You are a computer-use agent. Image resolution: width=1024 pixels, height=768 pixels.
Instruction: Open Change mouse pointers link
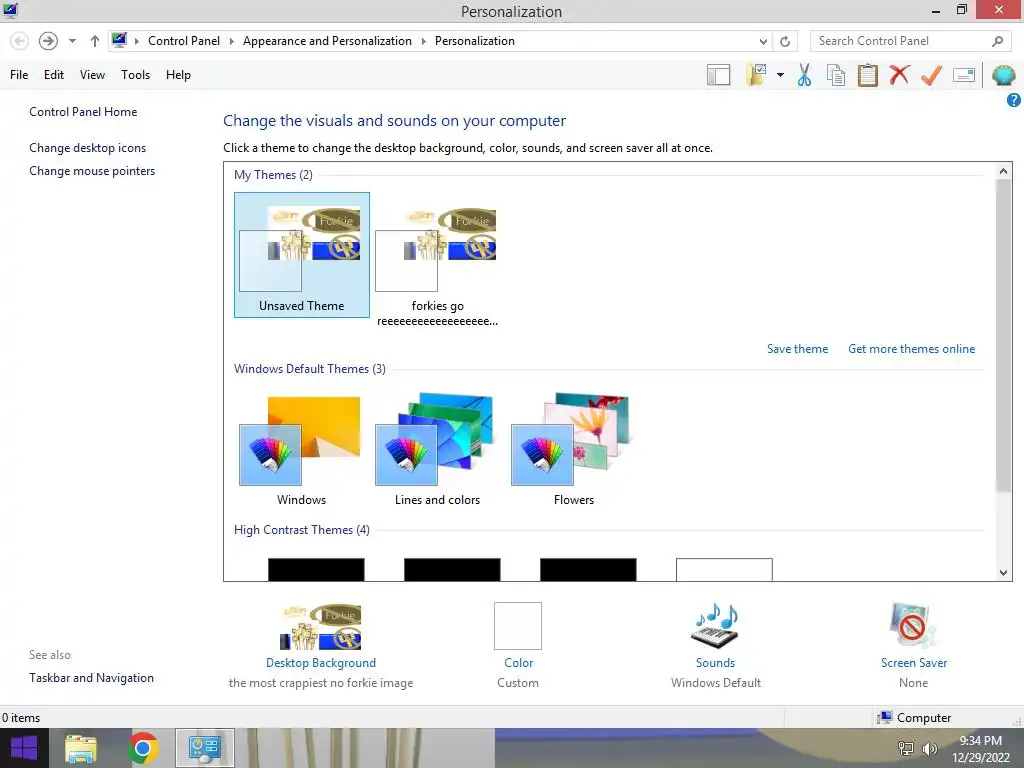pyautogui.click(x=92, y=171)
